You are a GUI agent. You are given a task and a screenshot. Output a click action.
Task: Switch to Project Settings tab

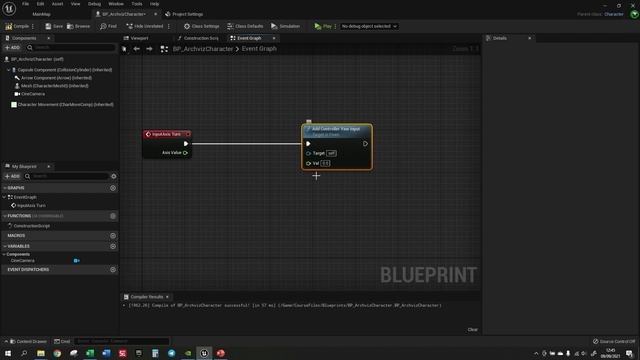184,14
